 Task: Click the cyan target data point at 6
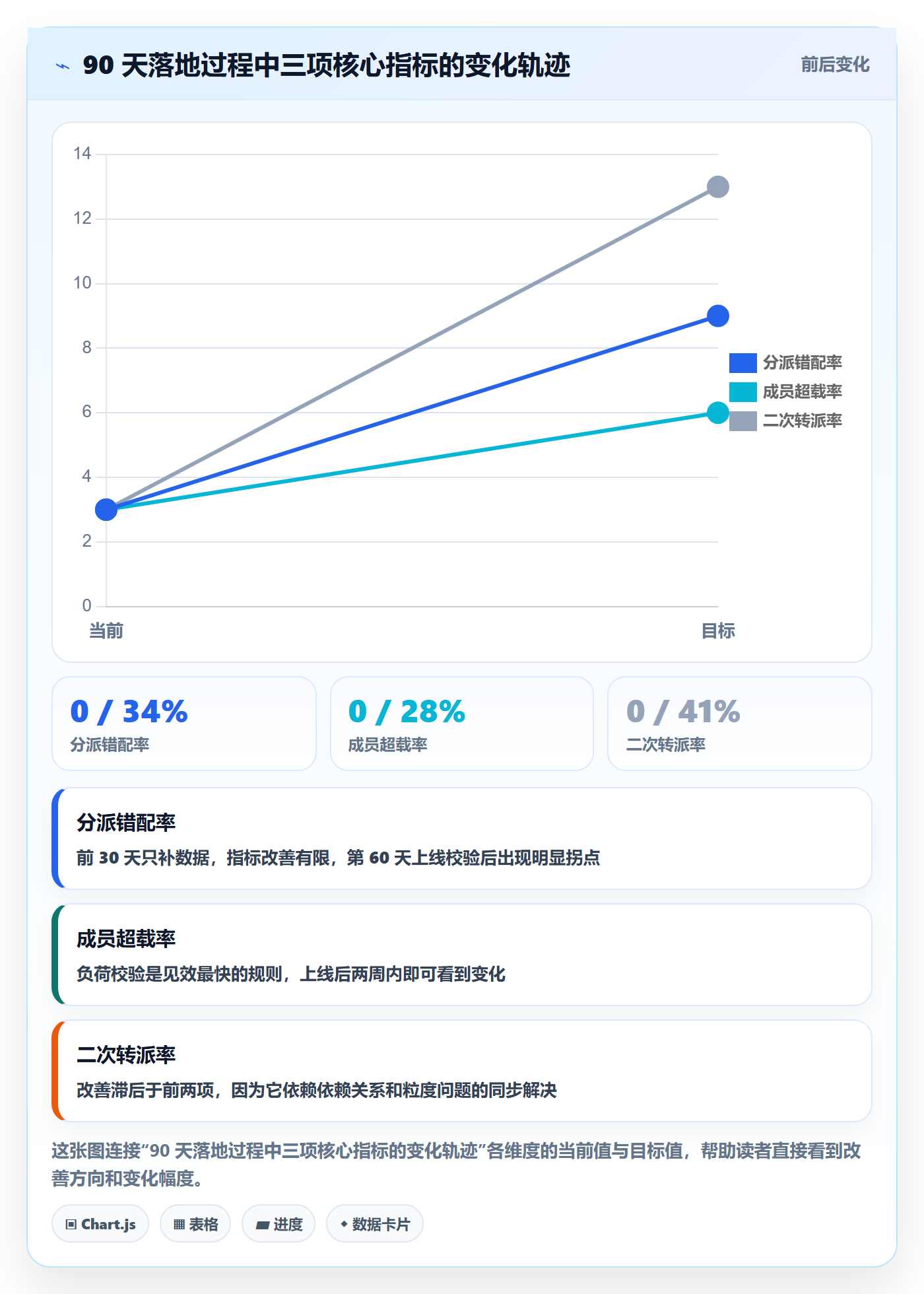point(718,413)
